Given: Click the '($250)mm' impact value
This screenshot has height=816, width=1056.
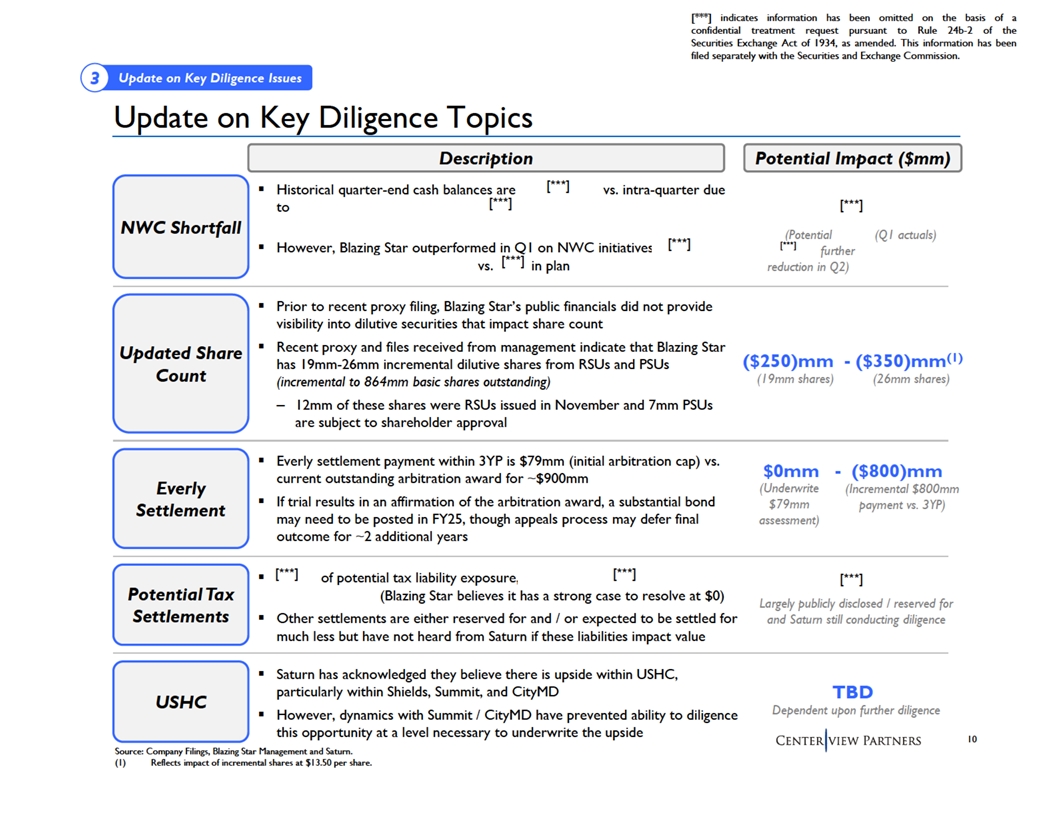Looking at the screenshot, I should [x=787, y=362].
